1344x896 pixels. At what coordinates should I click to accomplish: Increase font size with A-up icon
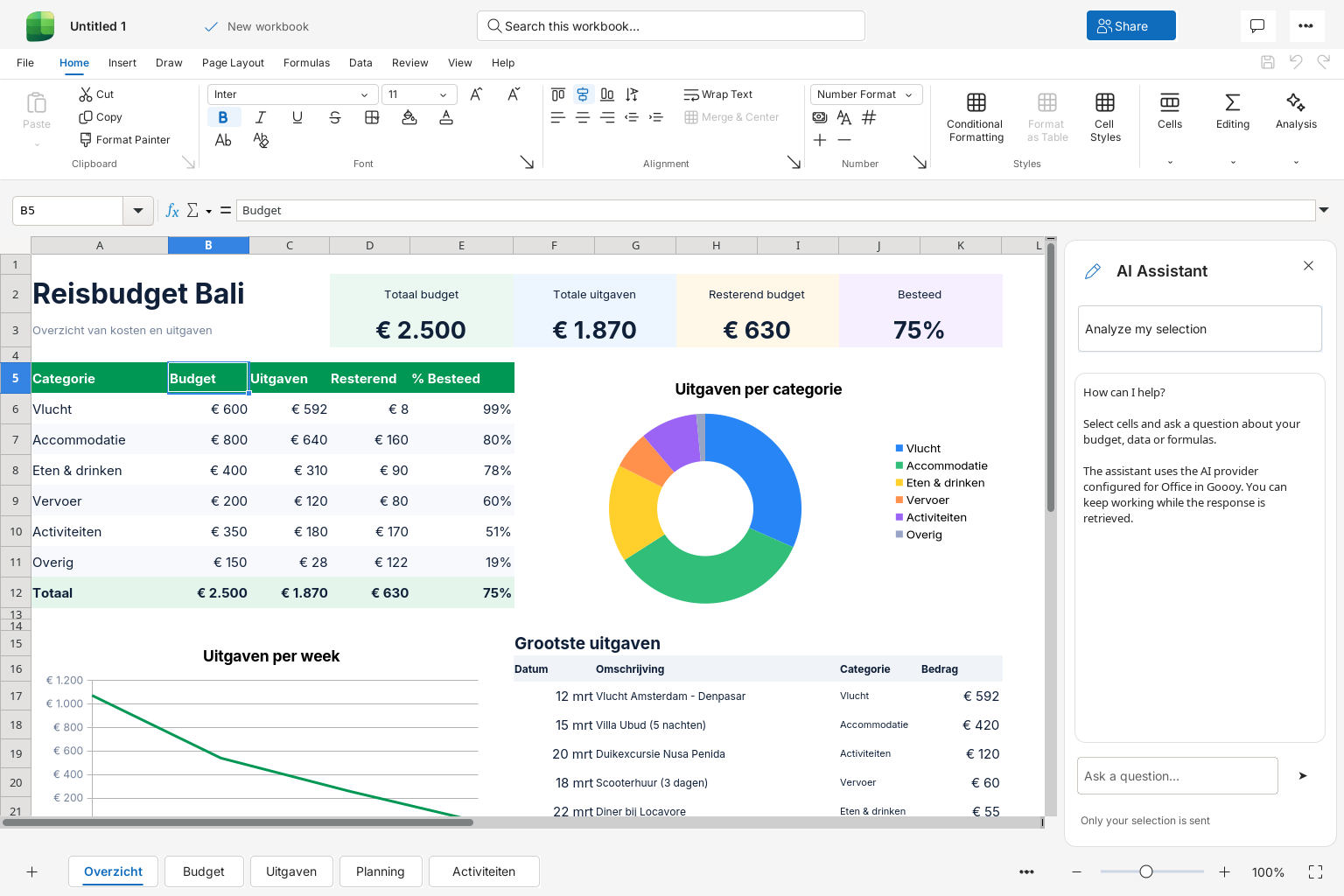pos(476,94)
